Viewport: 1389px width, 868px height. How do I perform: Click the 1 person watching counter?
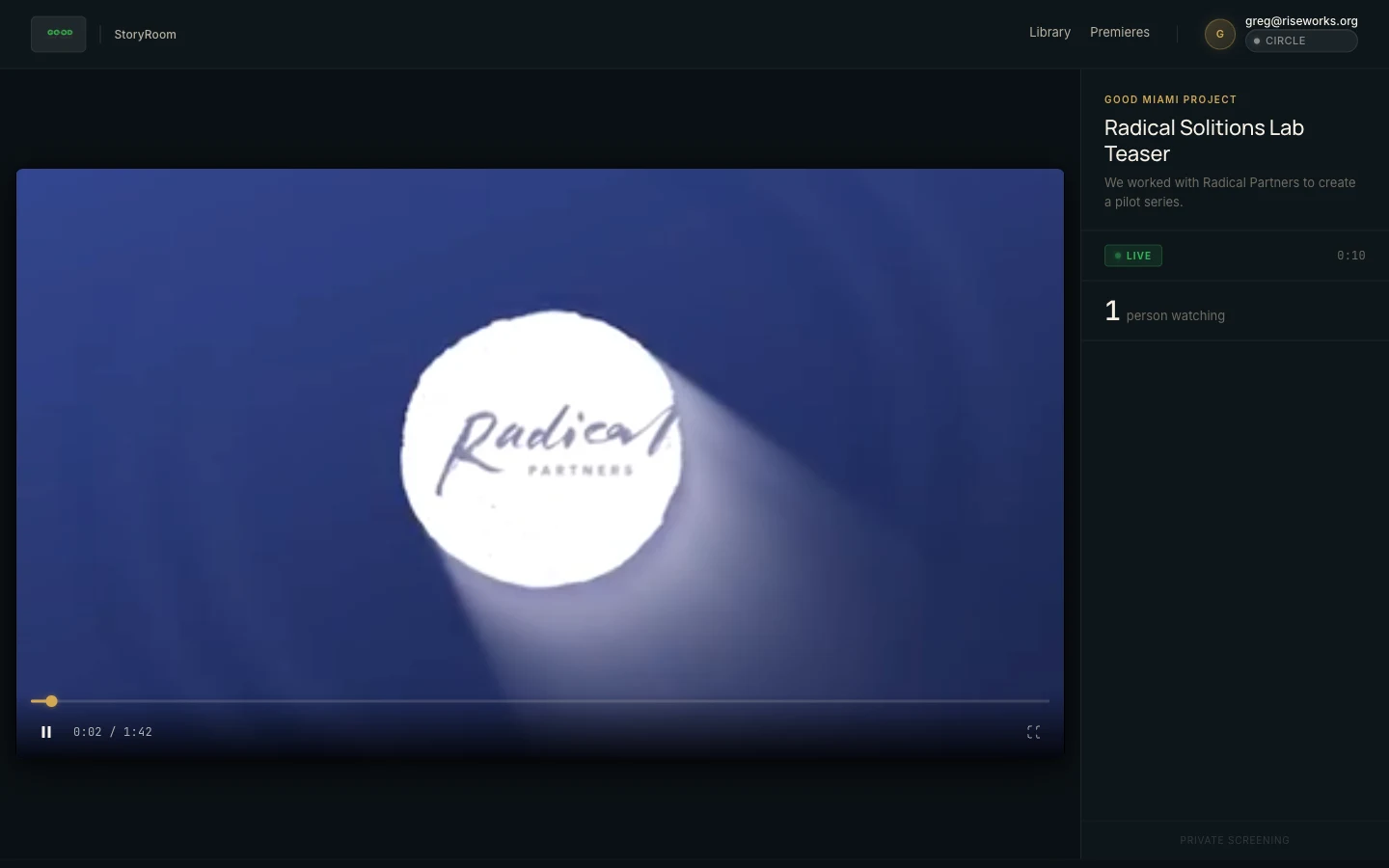point(1164,312)
